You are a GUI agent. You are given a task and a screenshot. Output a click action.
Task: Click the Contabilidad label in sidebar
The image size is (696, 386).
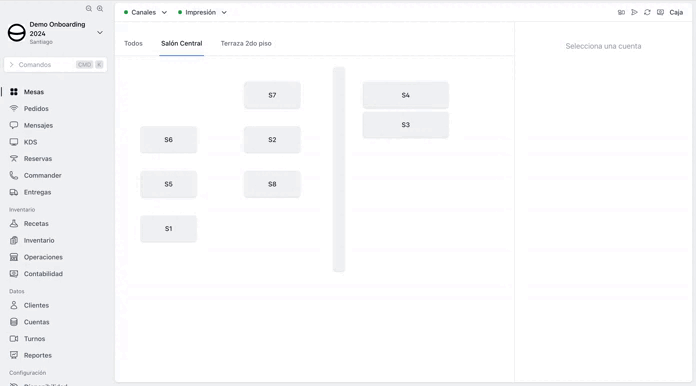click(43, 274)
